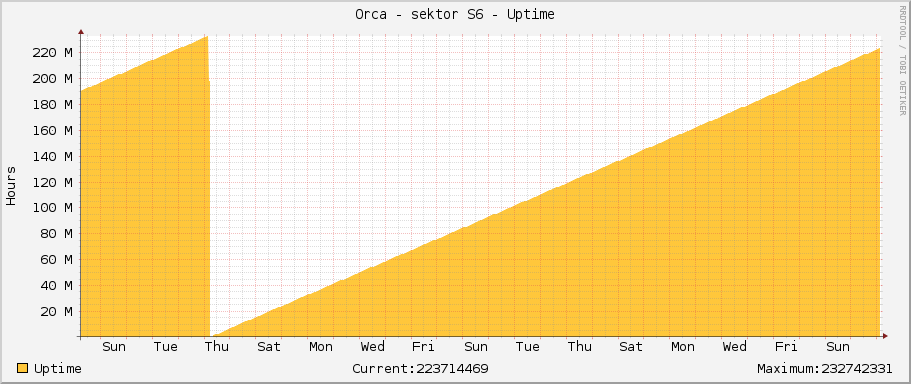Screen dimensions: 911x384
Task: Click the Current:223714469 value
Action: tap(420, 369)
